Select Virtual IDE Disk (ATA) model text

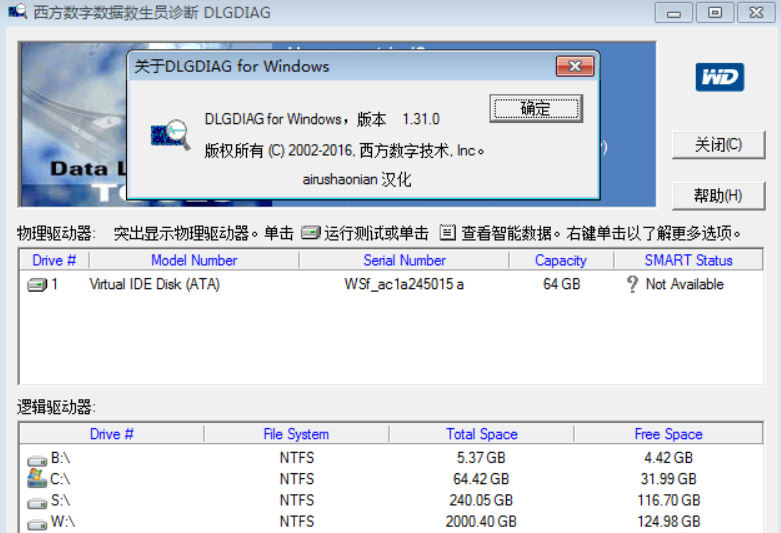click(154, 284)
